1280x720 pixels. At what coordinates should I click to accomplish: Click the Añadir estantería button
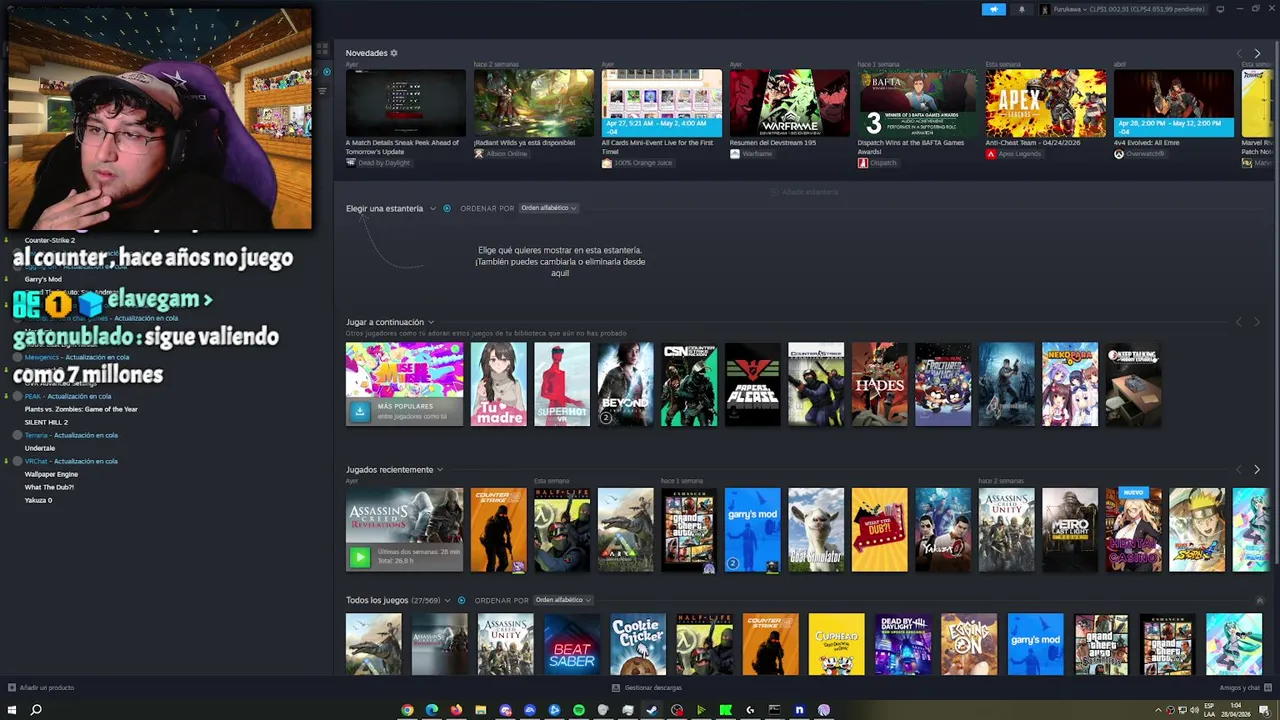pyautogui.click(x=805, y=192)
